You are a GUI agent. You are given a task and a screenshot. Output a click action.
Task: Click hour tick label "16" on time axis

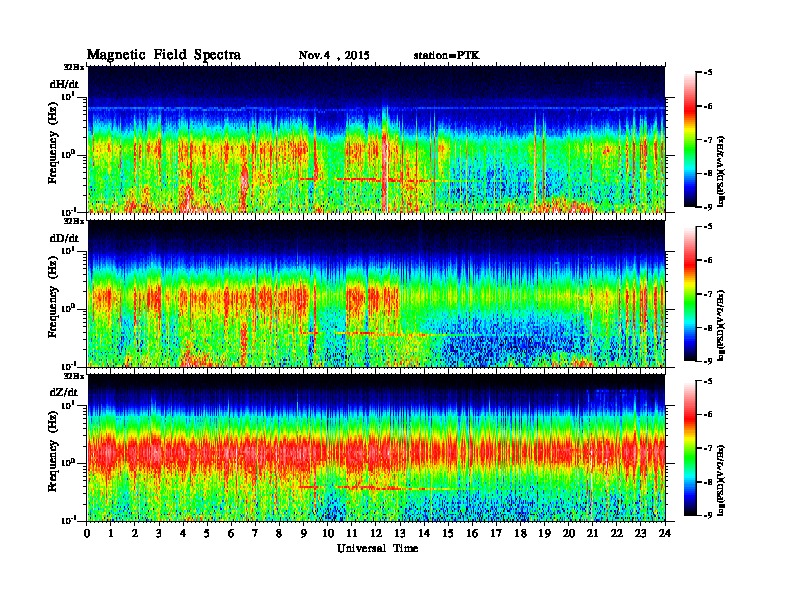click(x=472, y=534)
